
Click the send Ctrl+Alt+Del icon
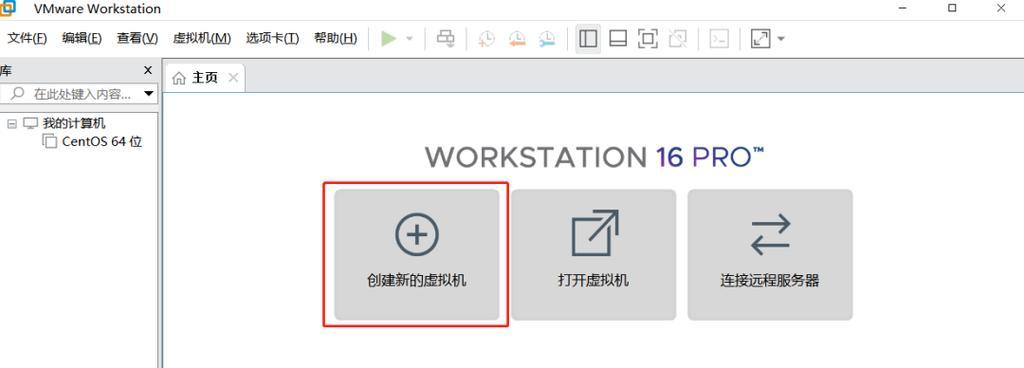click(445, 38)
